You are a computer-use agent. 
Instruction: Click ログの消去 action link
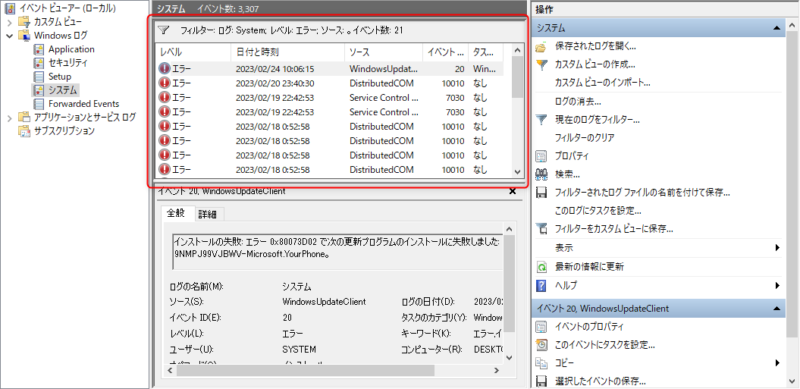click(x=577, y=102)
